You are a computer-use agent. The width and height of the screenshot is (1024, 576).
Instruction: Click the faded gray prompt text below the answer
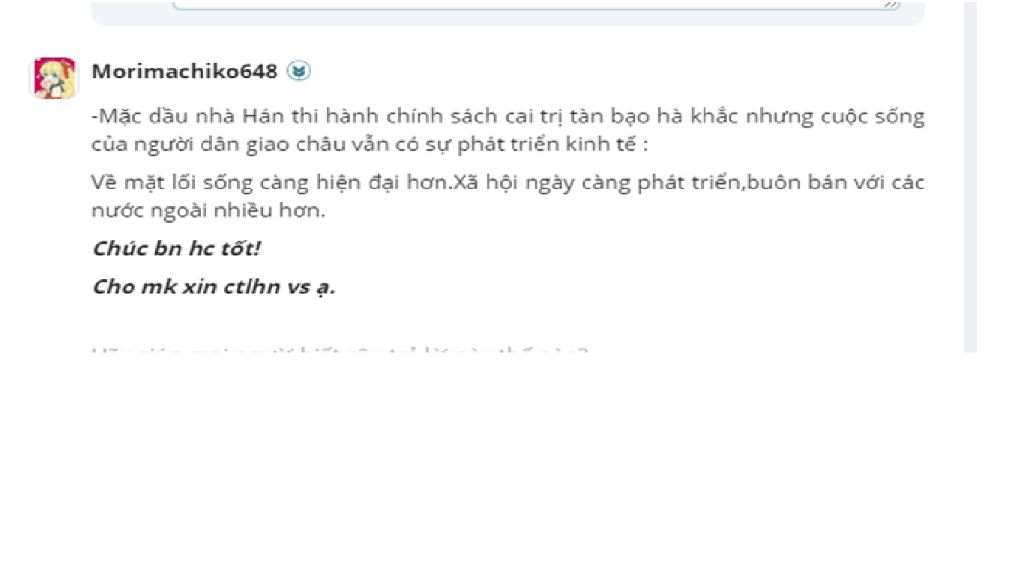pos(340,351)
